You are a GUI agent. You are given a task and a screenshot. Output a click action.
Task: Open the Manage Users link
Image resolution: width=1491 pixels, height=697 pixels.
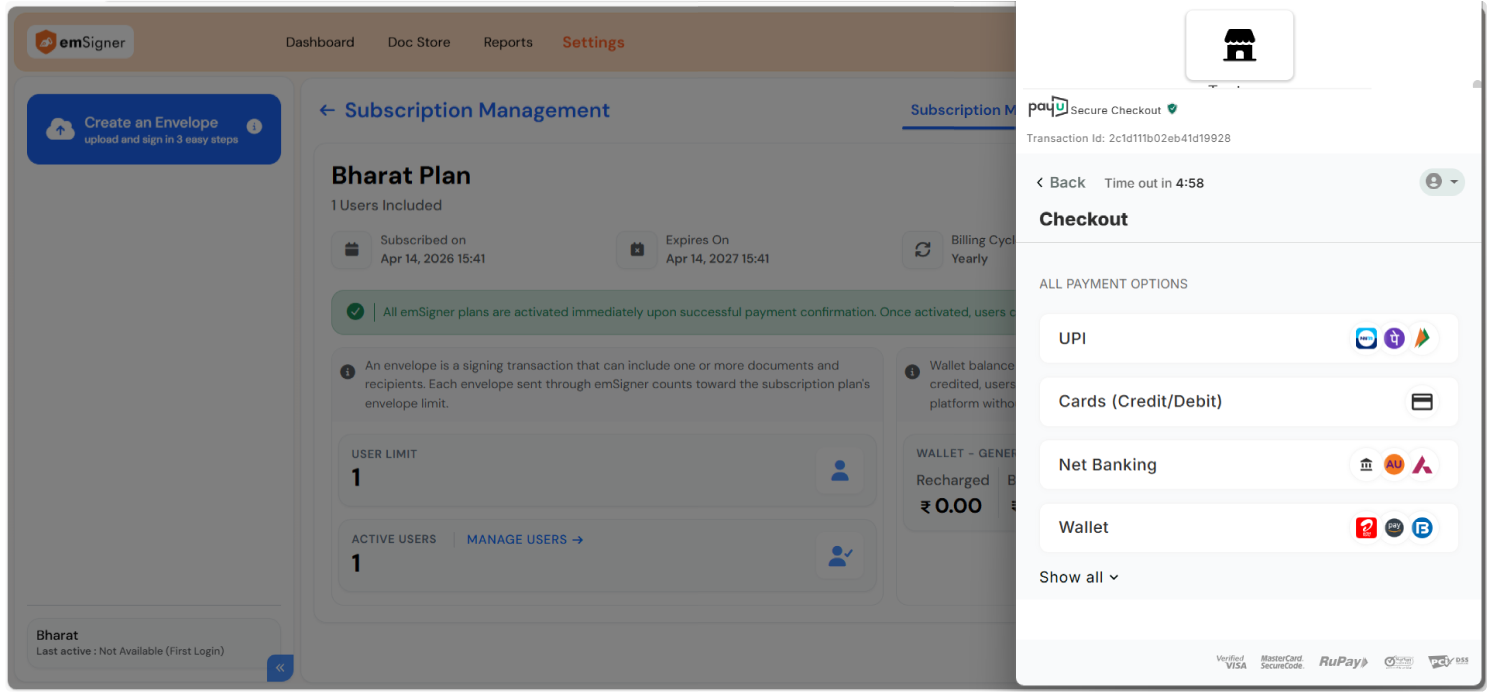(x=524, y=539)
